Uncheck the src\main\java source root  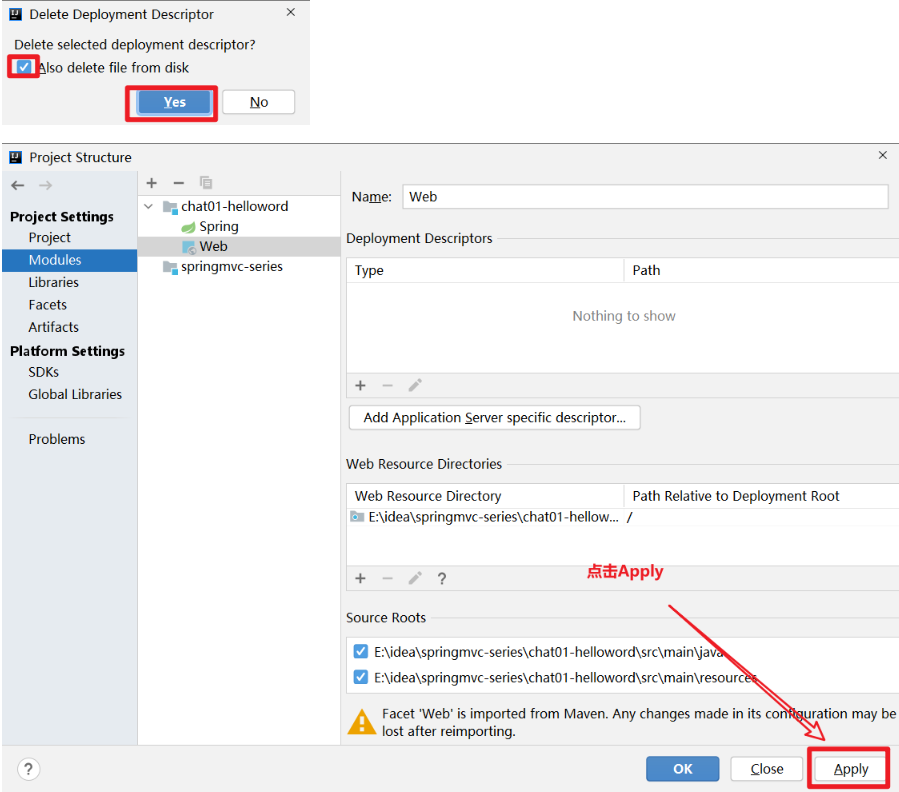[x=361, y=651]
